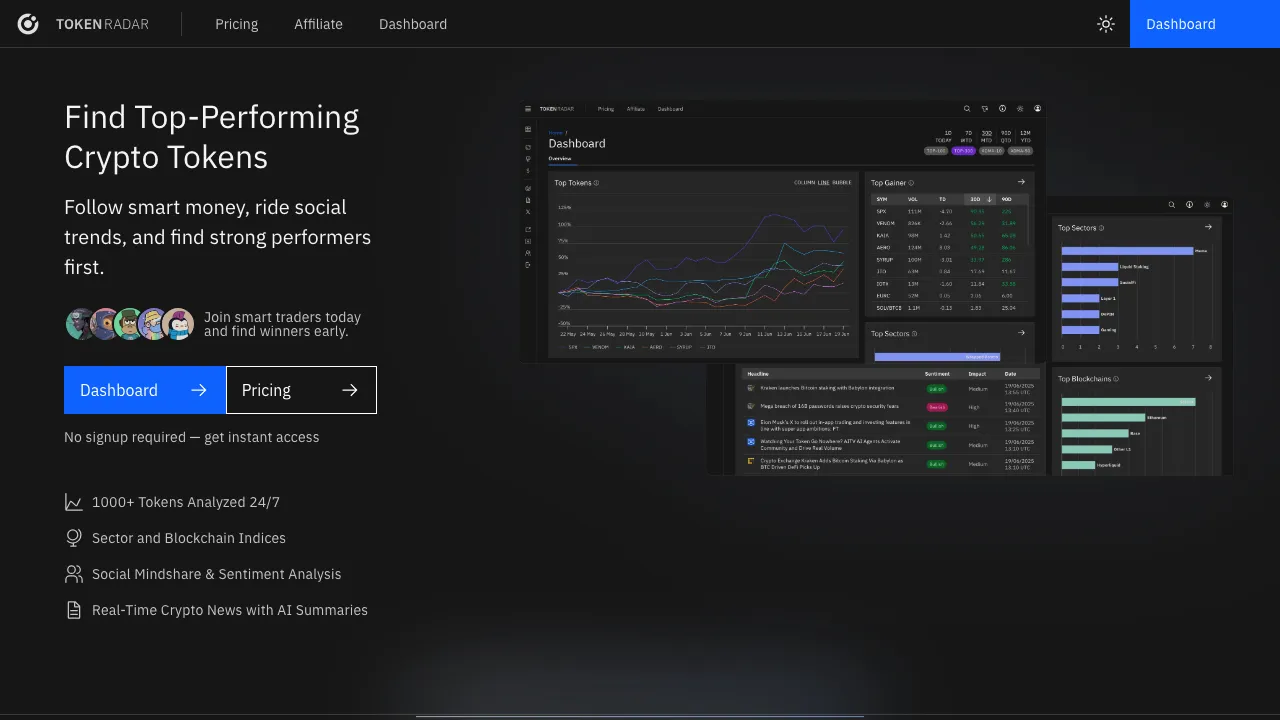This screenshot has height=720, width=1280.
Task: Switch to the Overview tab in the dashboard
Action: 559,158
